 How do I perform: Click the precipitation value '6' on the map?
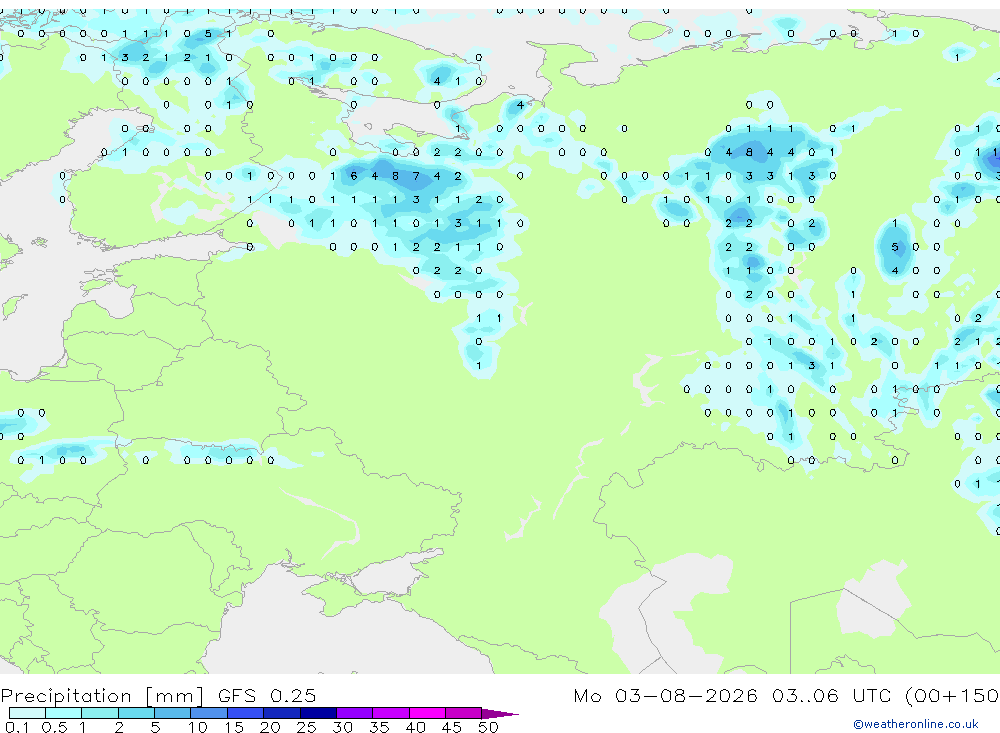click(x=354, y=176)
